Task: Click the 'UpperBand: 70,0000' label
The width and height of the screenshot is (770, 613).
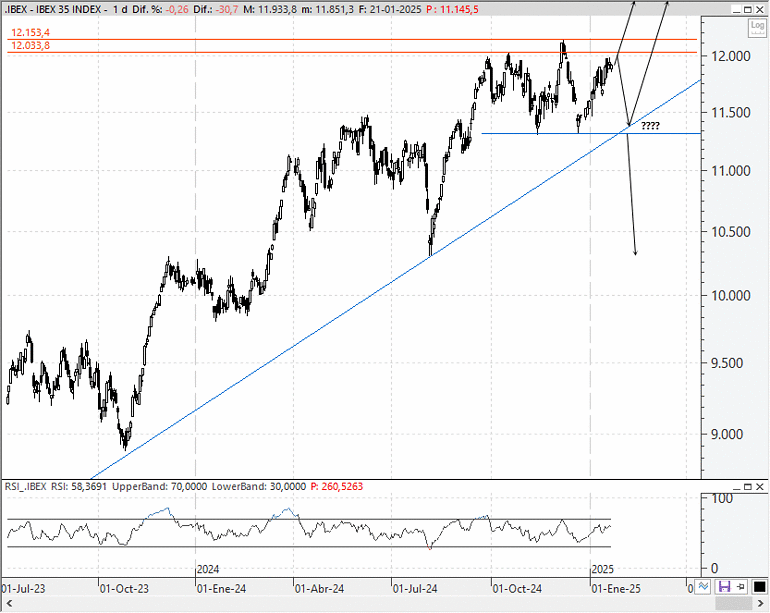Action: click(x=160, y=487)
